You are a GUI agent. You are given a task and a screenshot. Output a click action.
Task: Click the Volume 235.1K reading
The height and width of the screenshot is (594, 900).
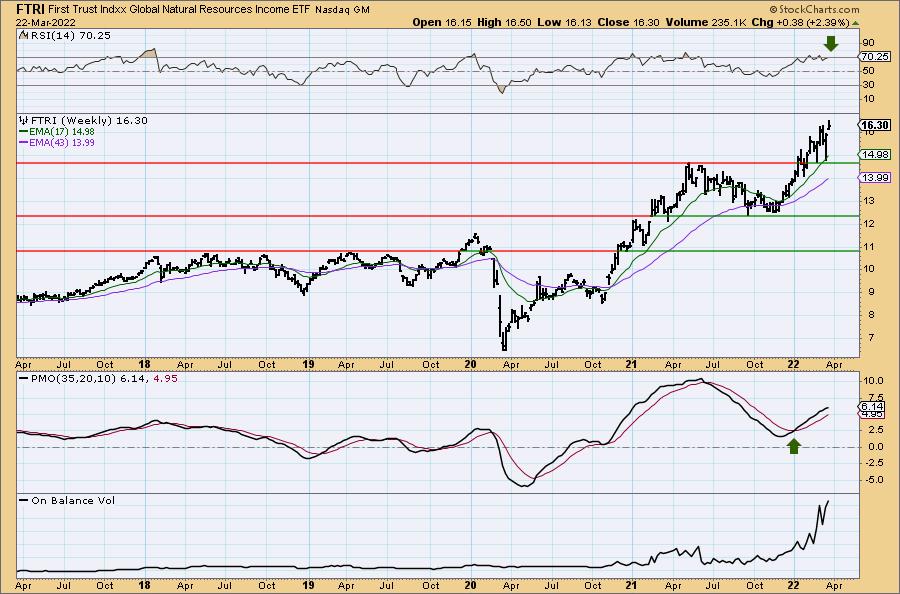pyautogui.click(x=706, y=22)
